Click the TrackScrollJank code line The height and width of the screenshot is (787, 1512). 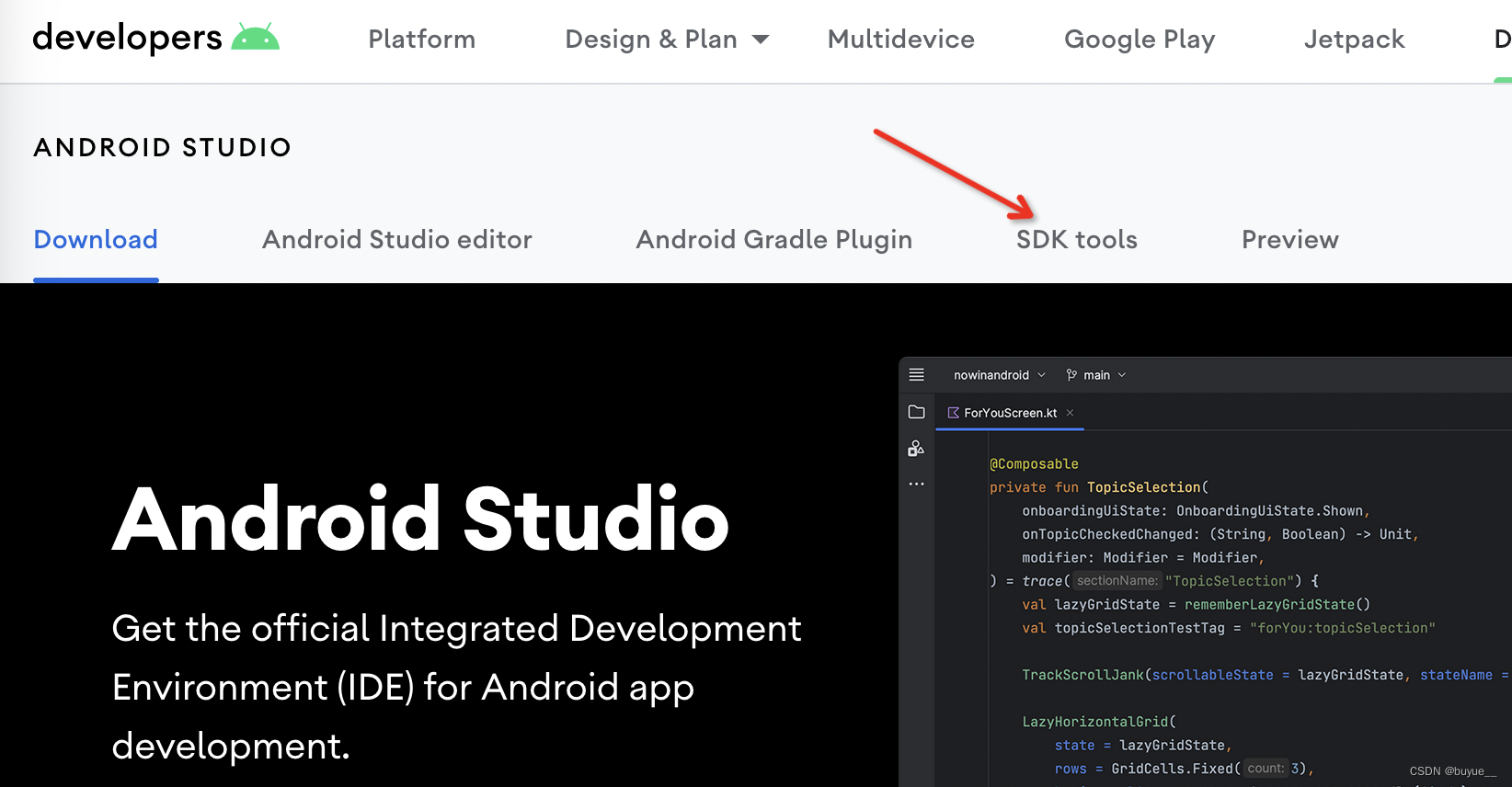click(x=1265, y=675)
